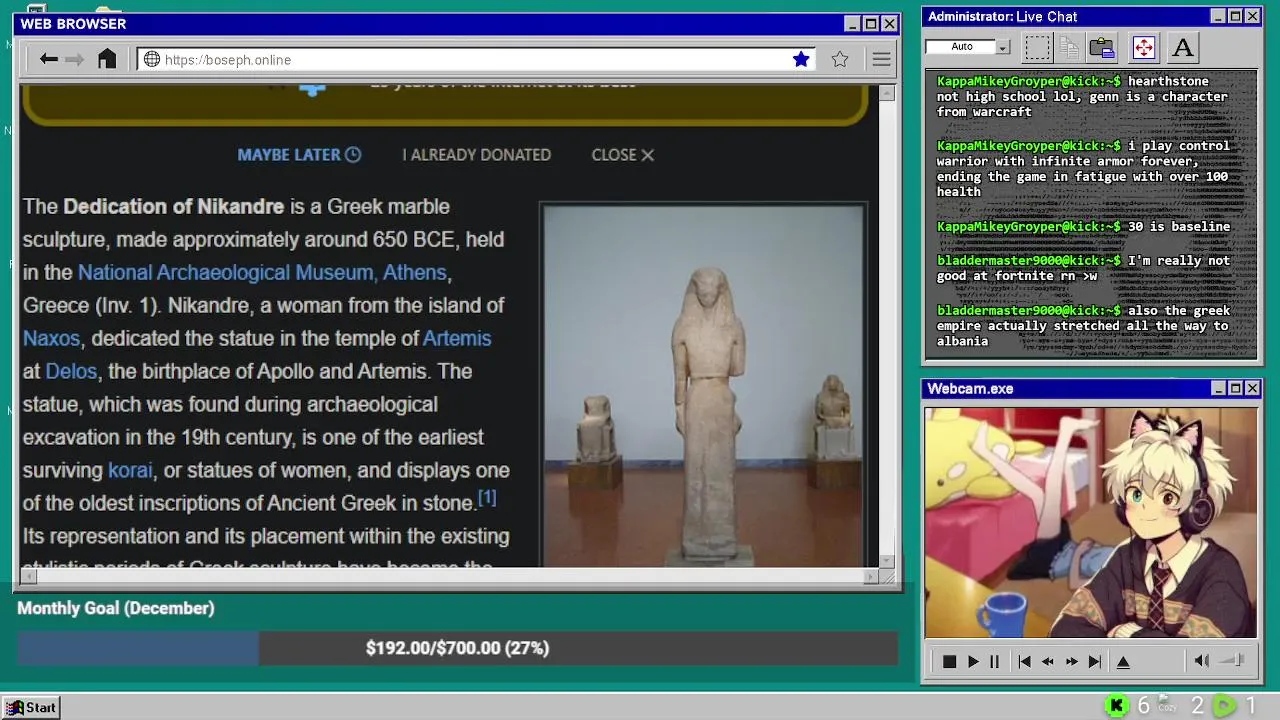The width and height of the screenshot is (1280, 720).
Task: Maximize the Live Chat window
Action: (x=1235, y=16)
